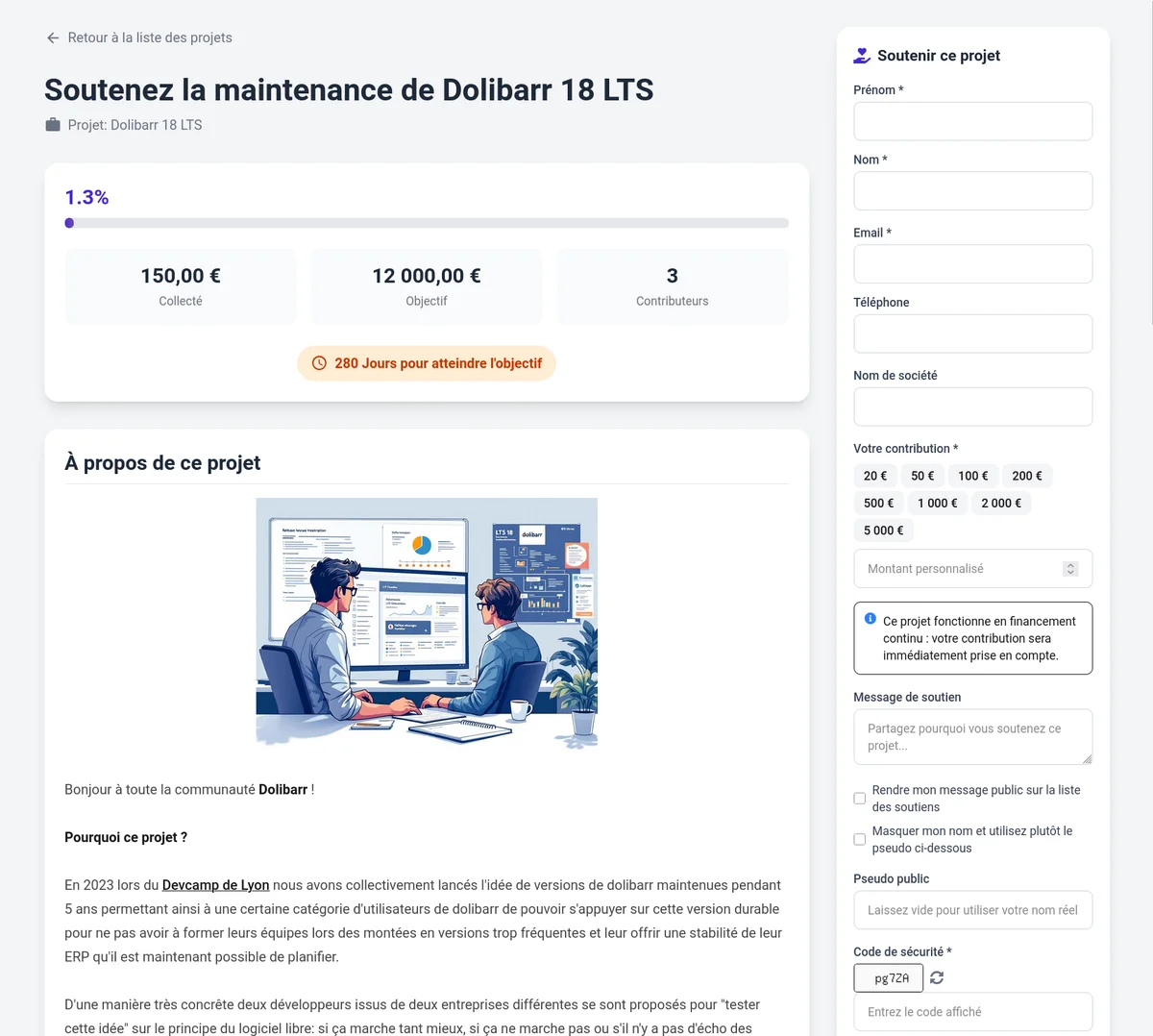The image size is (1153, 1036).
Task: Select the 20 € contribution
Action: tap(875, 476)
